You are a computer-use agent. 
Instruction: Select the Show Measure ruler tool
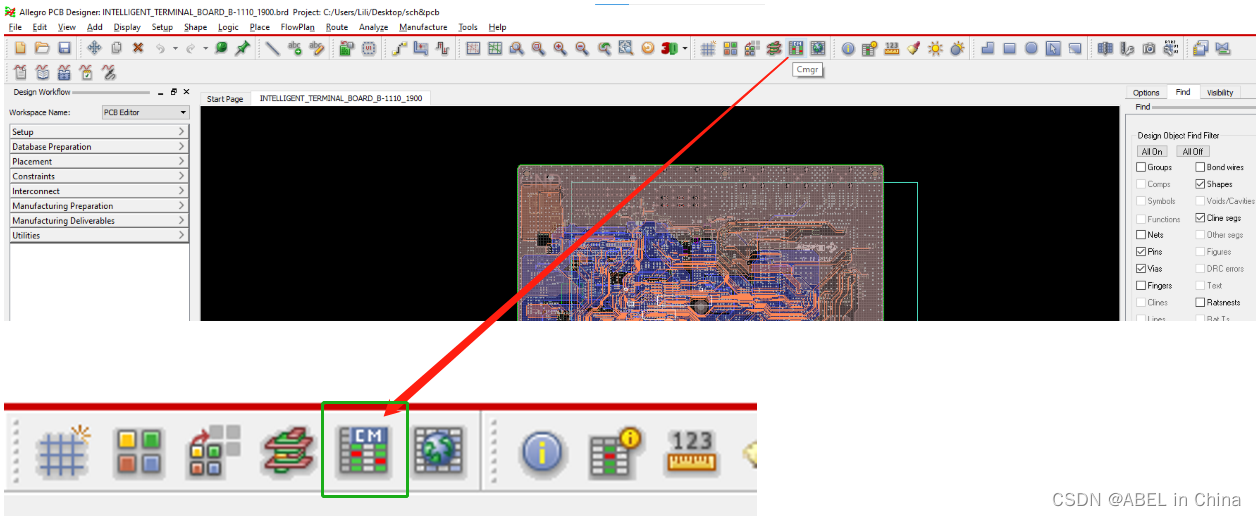pyautogui.click(x=891, y=48)
